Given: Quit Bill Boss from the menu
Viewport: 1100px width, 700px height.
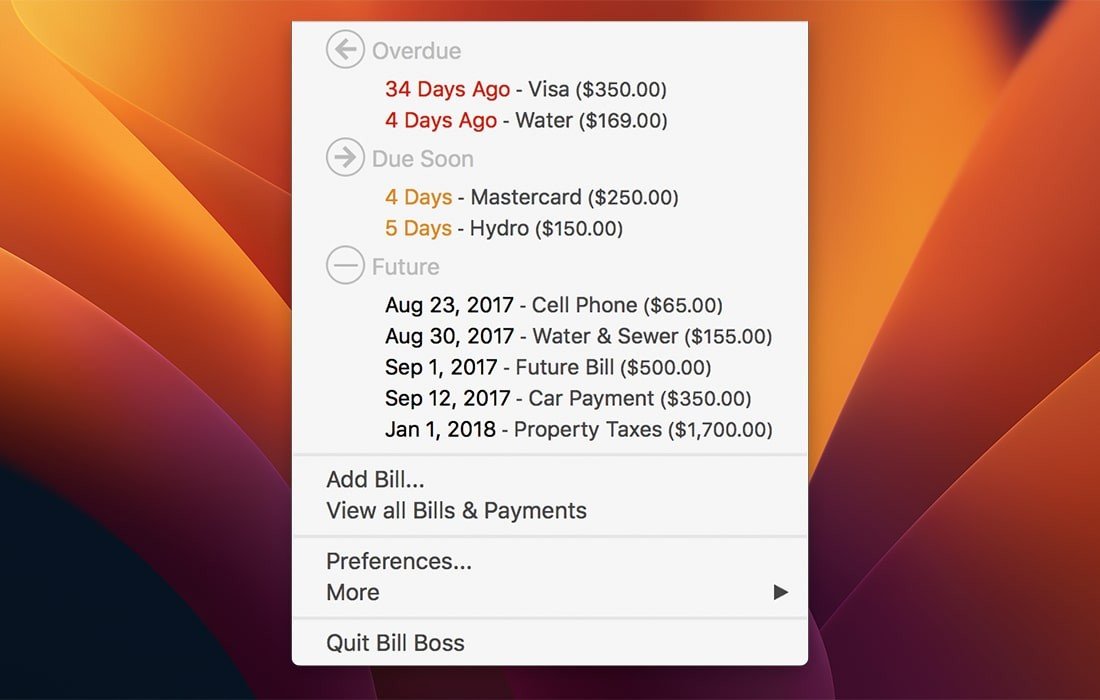Looking at the screenshot, I should coord(395,642).
